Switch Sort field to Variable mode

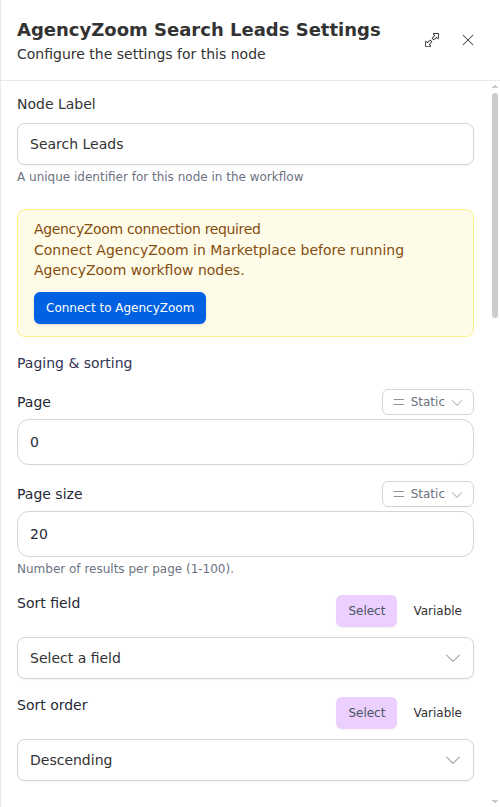point(437,611)
